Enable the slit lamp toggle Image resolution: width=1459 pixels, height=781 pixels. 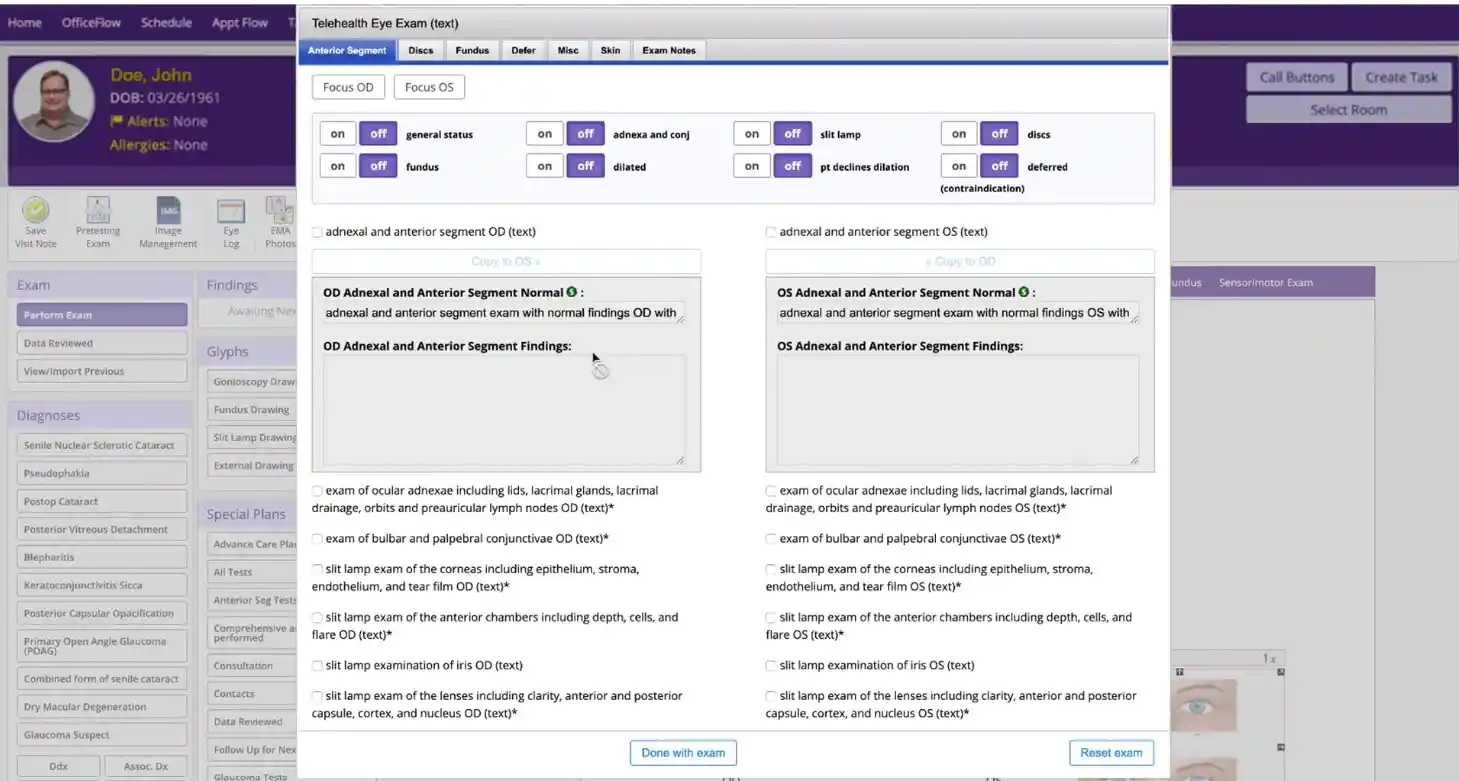(751, 132)
